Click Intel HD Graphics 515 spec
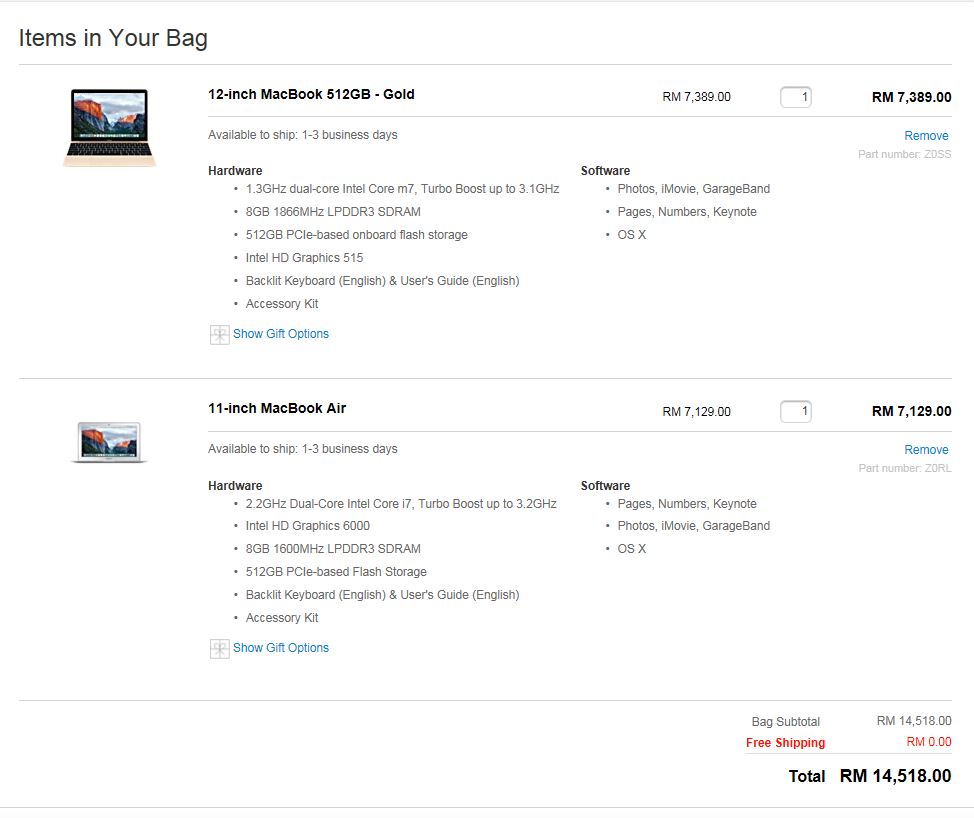The image size is (974, 818). click(304, 258)
